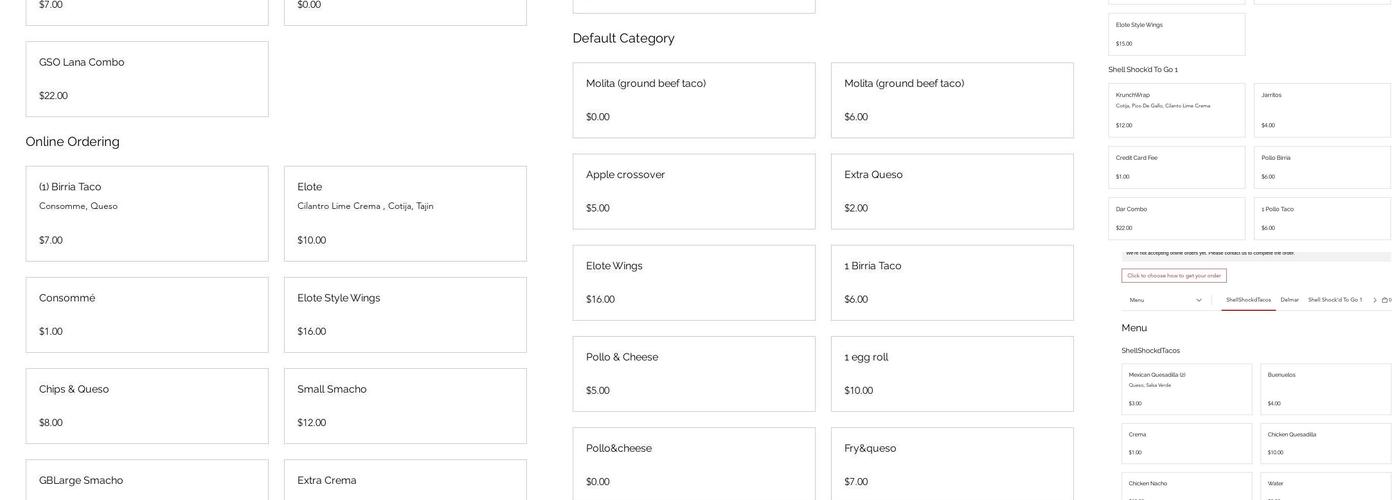The height and width of the screenshot is (500, 1400).
Task: Select the 1 Birria Taco $6.00 card
Action: pos(952,283)
